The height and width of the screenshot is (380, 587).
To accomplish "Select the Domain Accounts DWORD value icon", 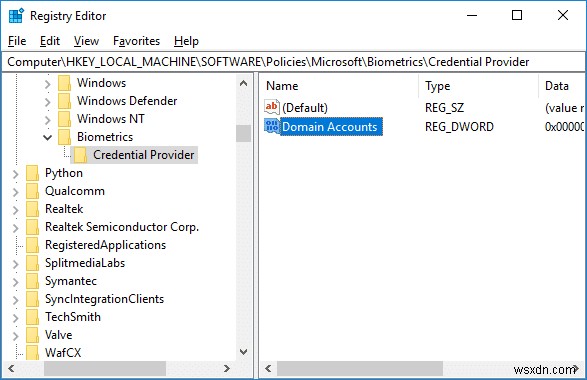I will click(x=272, y=126).
